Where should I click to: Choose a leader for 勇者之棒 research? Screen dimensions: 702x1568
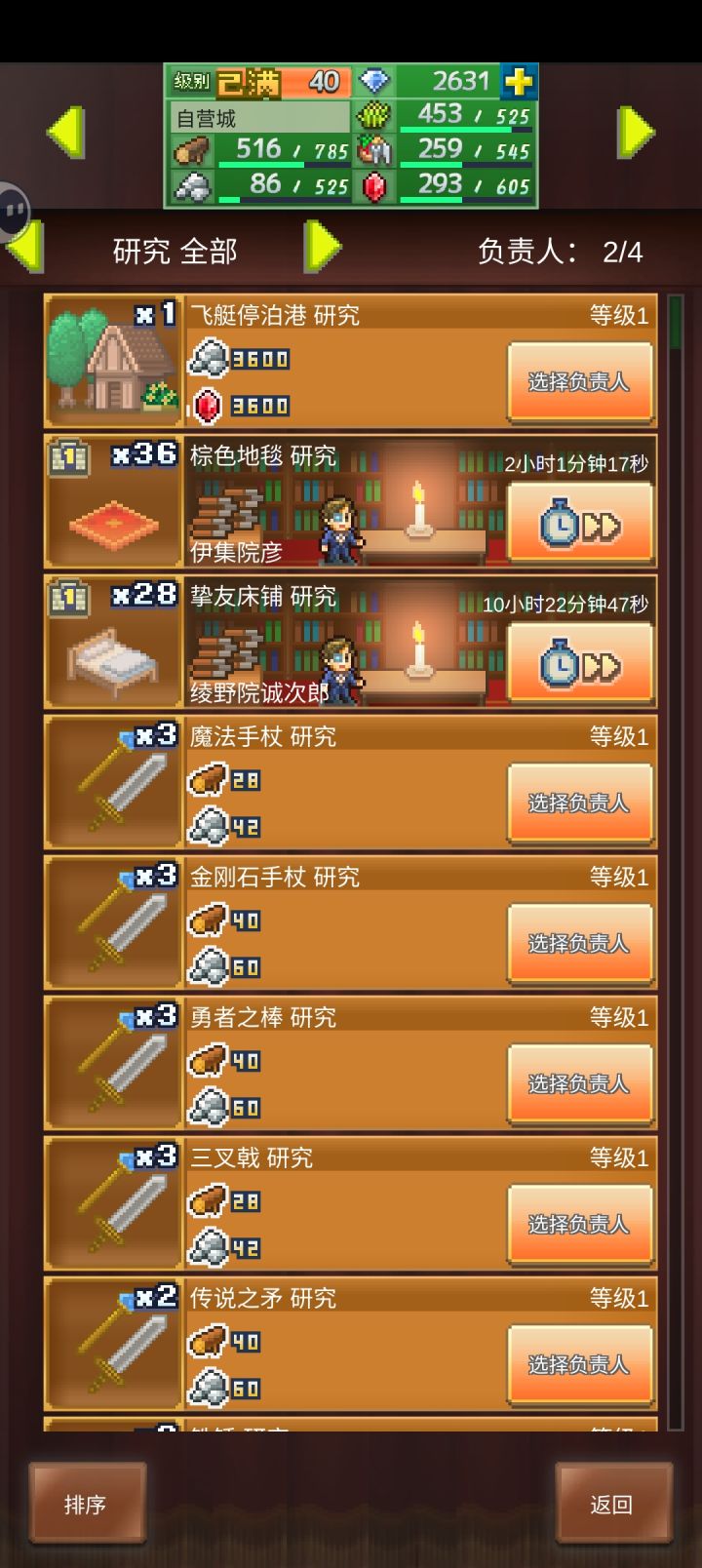pos(580,1083)
